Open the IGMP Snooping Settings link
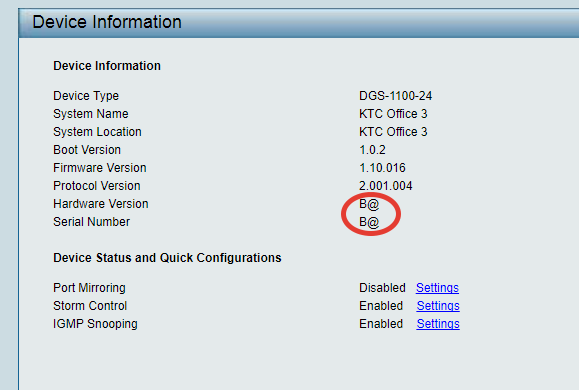Viewport: 579px width, 390px height. tap(438, 324)
